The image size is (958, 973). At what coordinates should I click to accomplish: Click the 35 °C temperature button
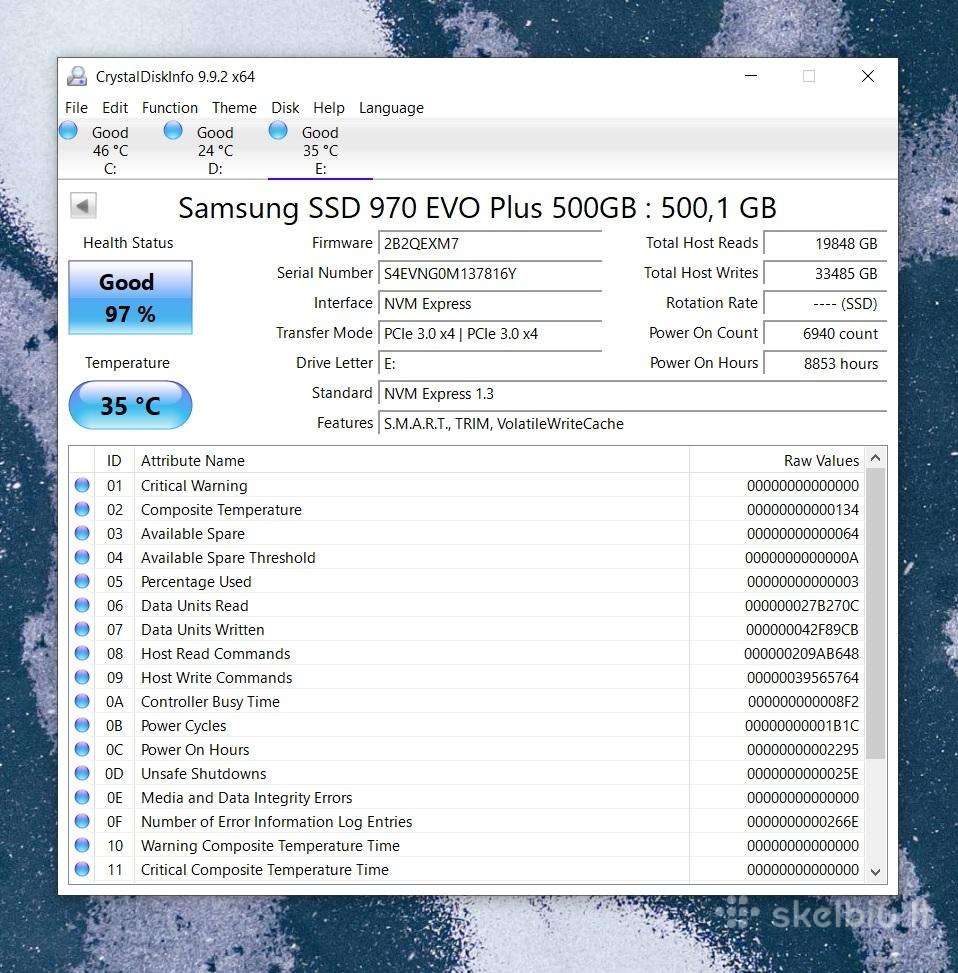pos(130,405)
